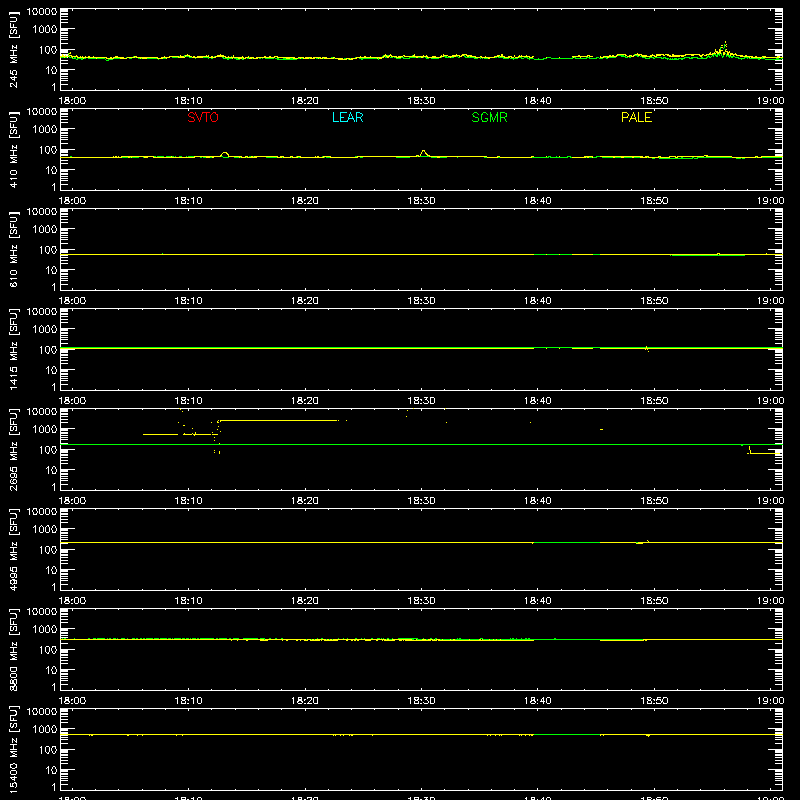Image resolution: width=800 pixels, height=800 pixels.
Task: Click the raised yellow plateau in the 2695 MHz plot
Action: click(278, 420)
